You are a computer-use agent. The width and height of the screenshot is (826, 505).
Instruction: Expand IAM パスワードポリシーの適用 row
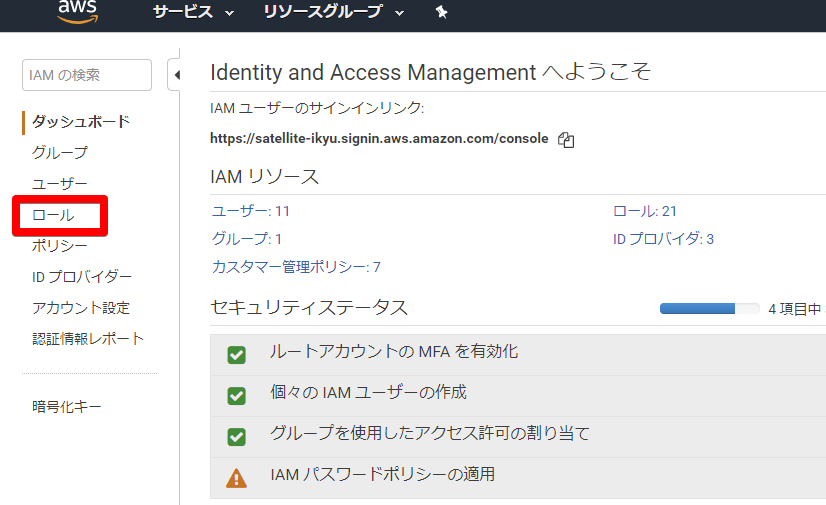pos(518,478)
